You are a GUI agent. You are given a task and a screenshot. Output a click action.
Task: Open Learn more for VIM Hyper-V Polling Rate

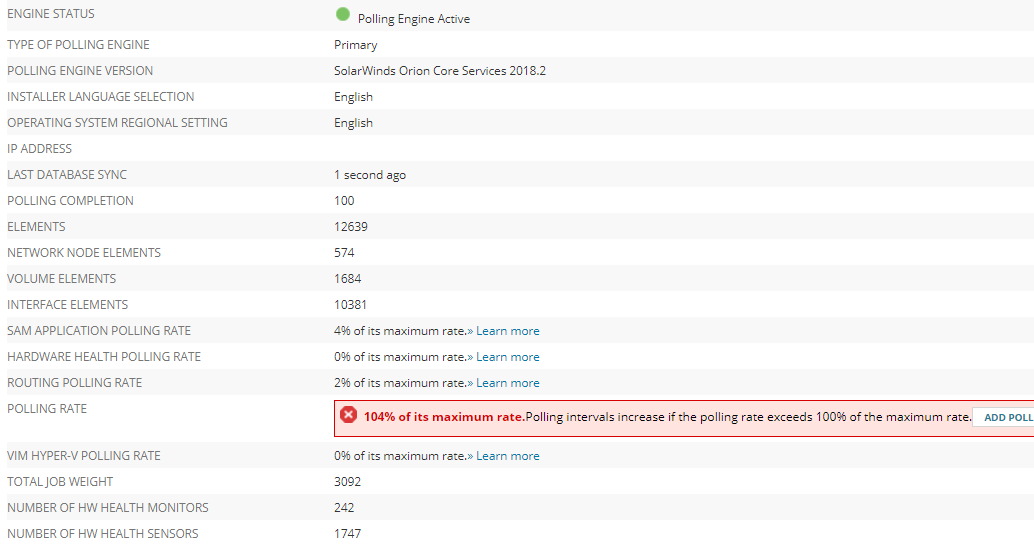(x=508, y=456)
